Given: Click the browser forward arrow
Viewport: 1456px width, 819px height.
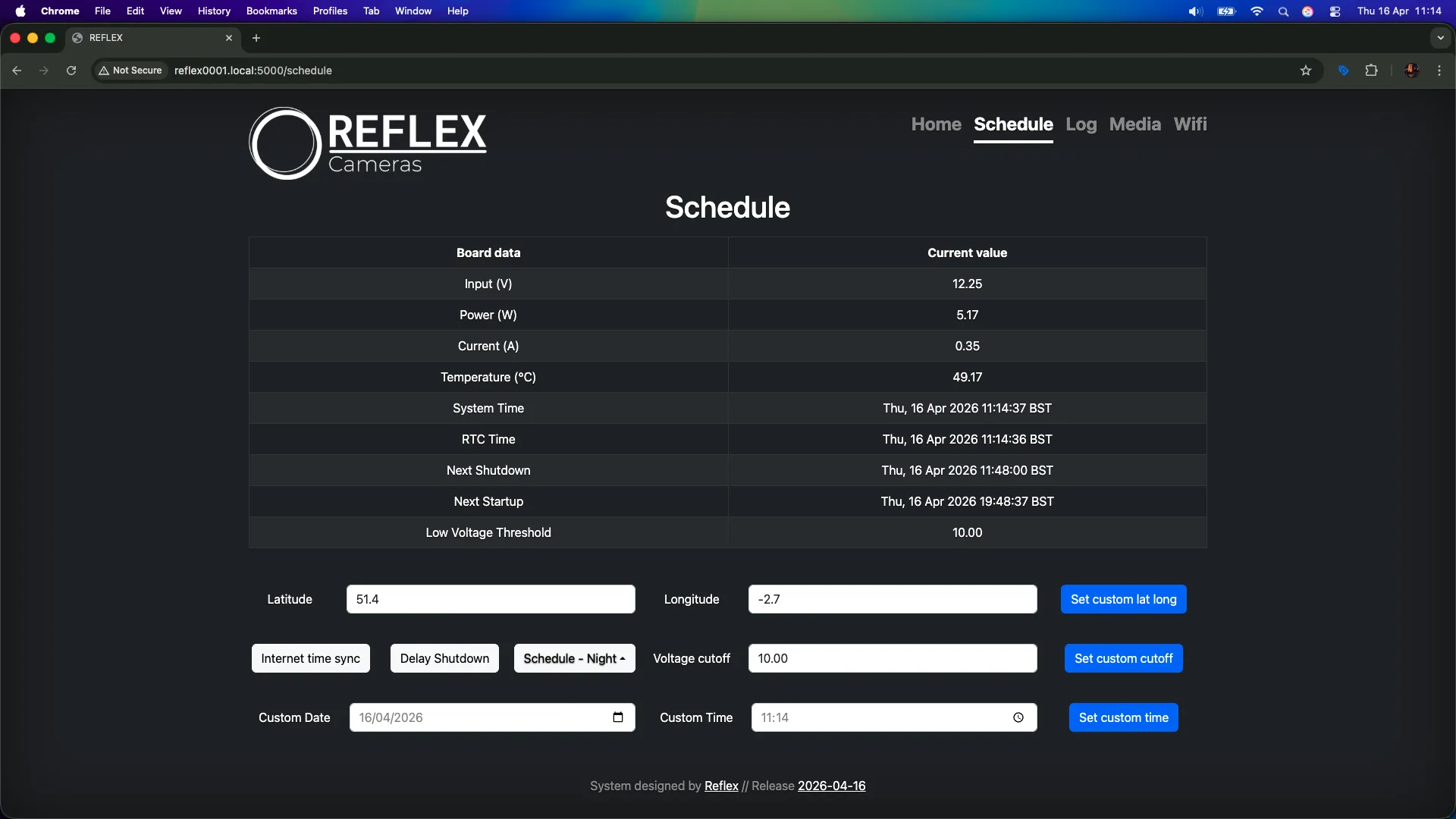Looking at the screenshot, I should click(x=44, y=71).
